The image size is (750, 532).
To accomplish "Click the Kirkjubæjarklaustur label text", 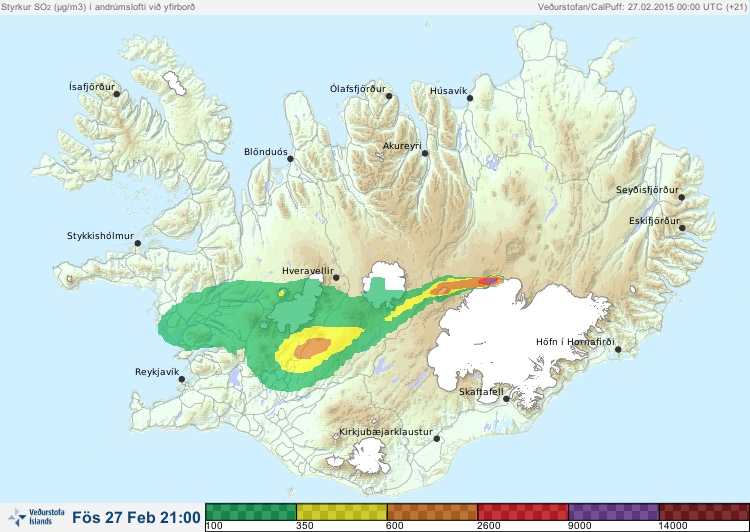I will tap(386, 432).
